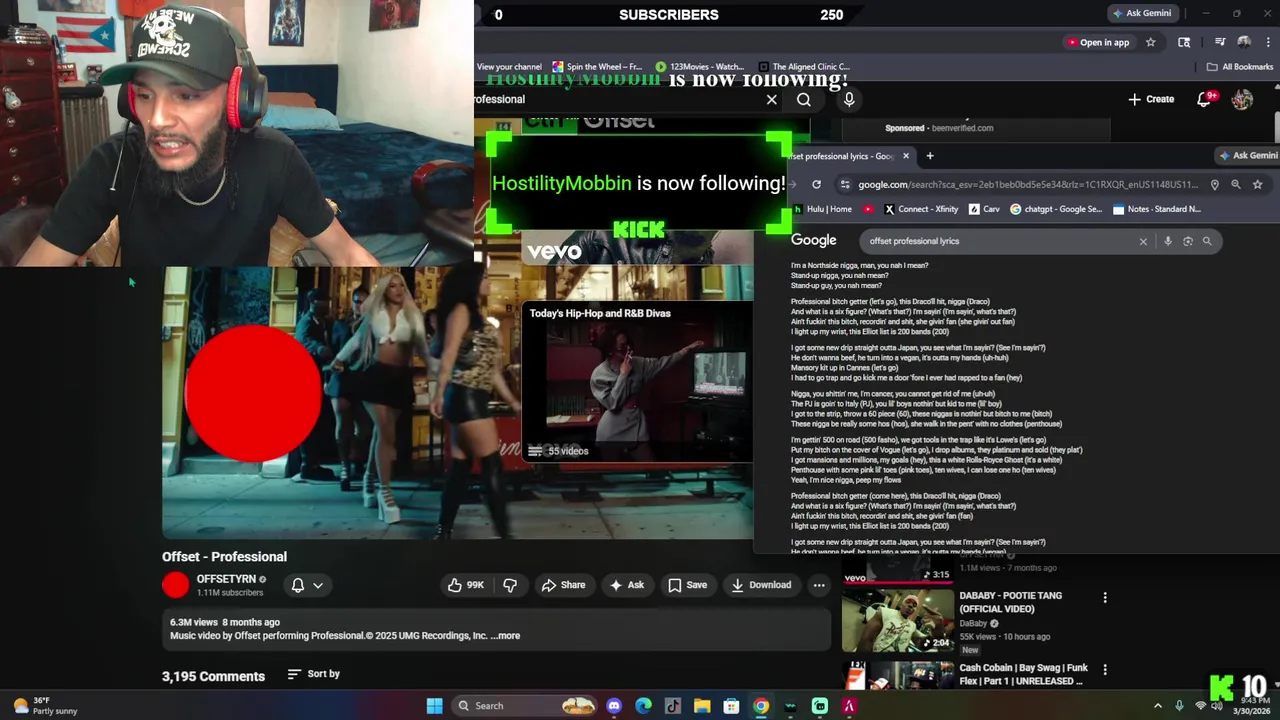Open the Connect - Xfinity bookmark

[921, 209]
